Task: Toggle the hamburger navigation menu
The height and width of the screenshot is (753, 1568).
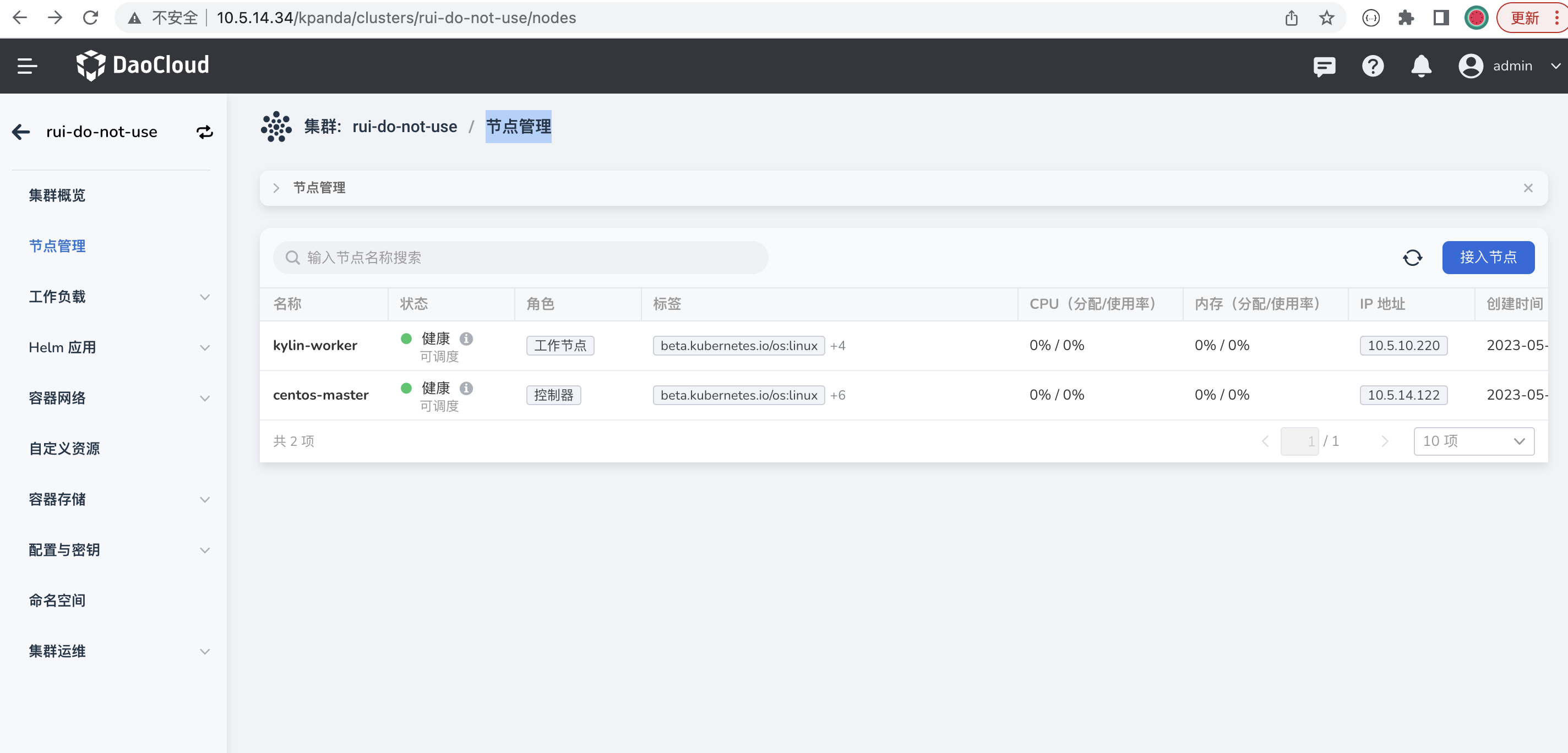Action: tap(28, 66)
